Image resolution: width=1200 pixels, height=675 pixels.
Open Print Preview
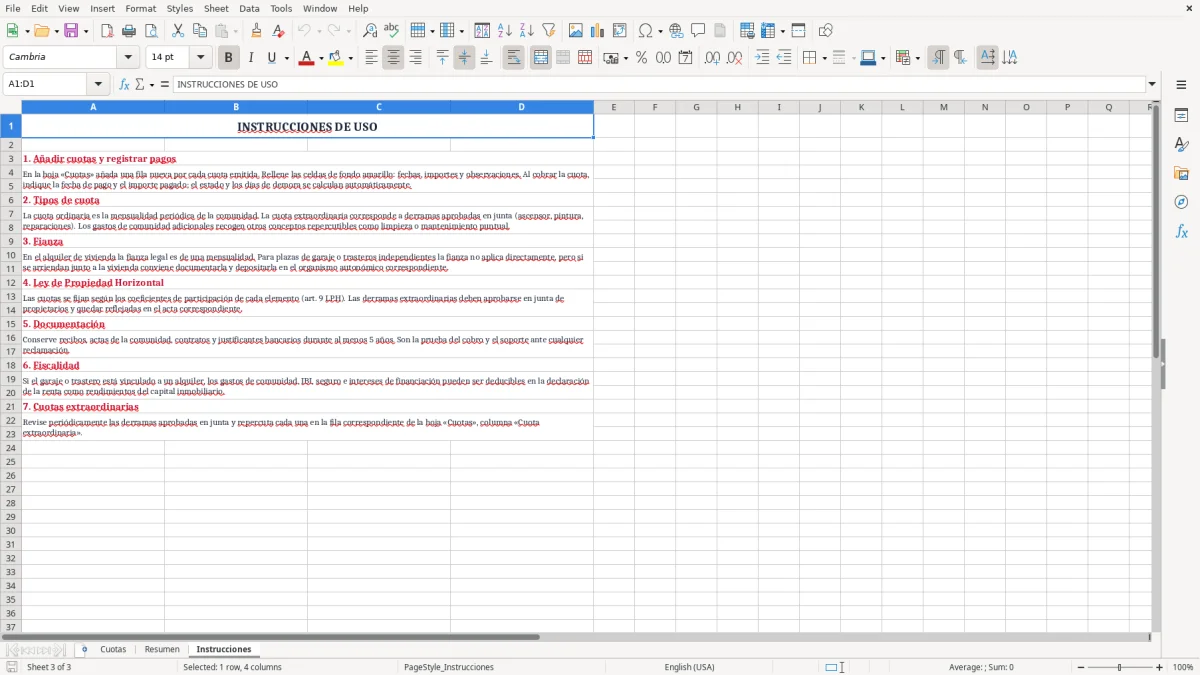pos(151,31)
